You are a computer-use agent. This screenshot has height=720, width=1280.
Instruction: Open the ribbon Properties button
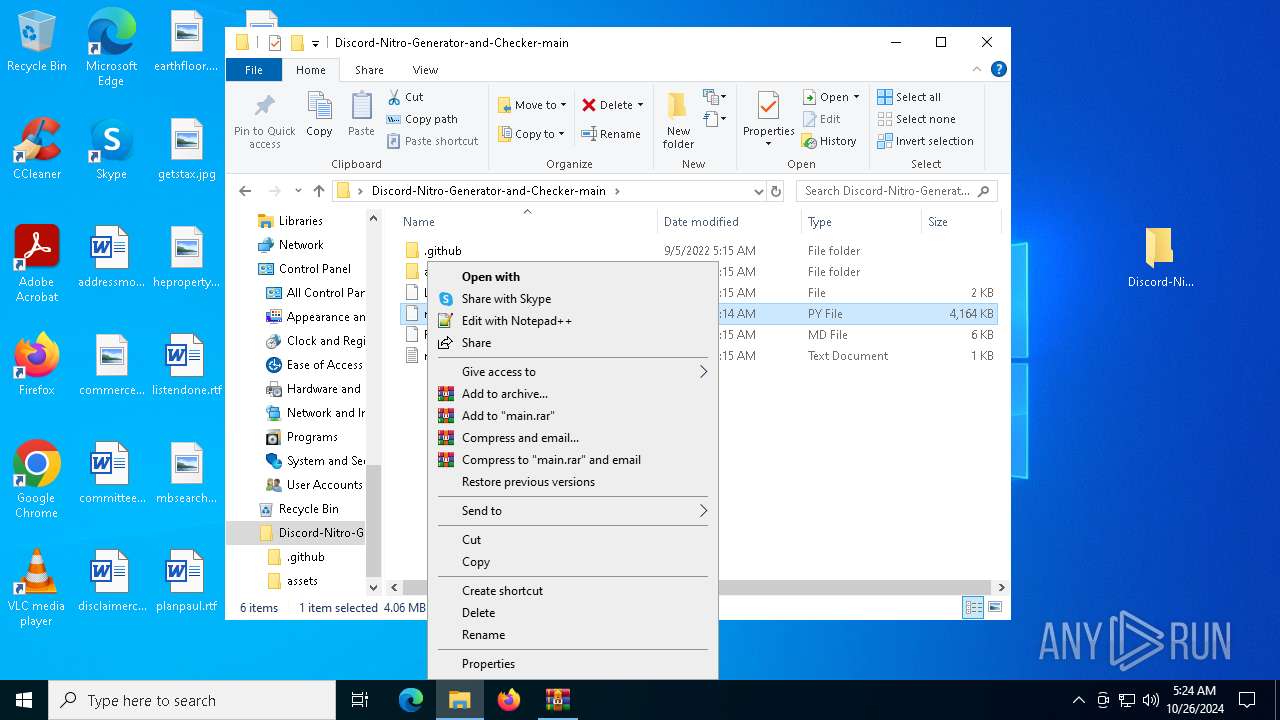(768, 119)
